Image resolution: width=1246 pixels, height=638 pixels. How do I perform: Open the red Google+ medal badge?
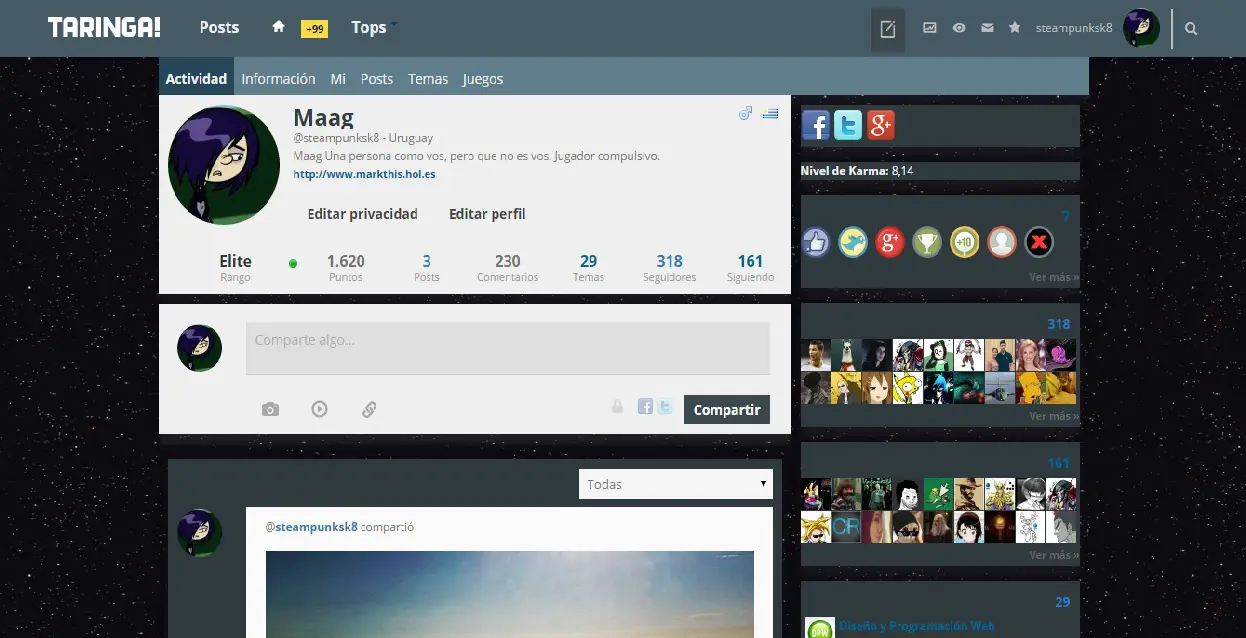click(890, 242)
